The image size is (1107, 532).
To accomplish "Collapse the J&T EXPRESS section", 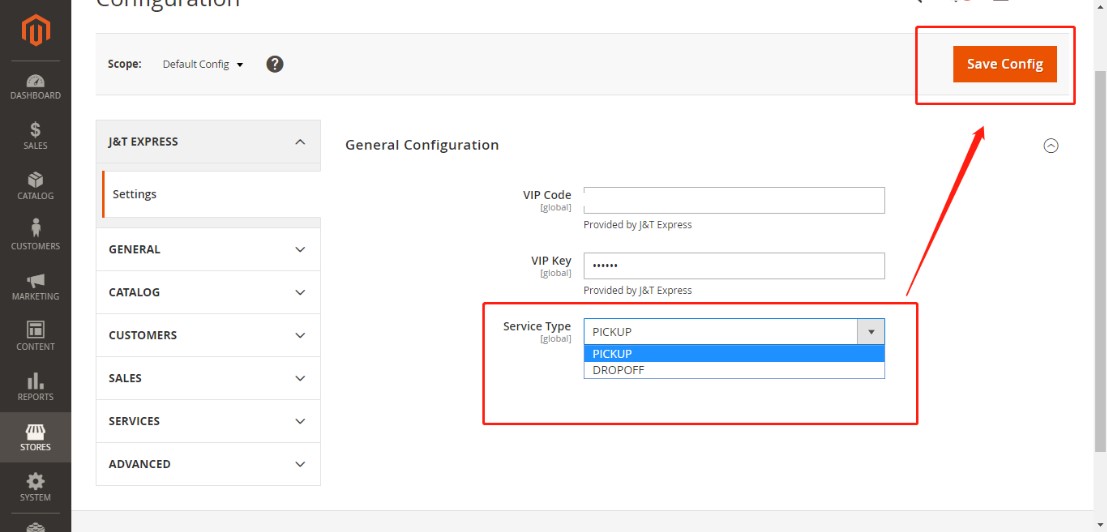I will click(208, 142).
